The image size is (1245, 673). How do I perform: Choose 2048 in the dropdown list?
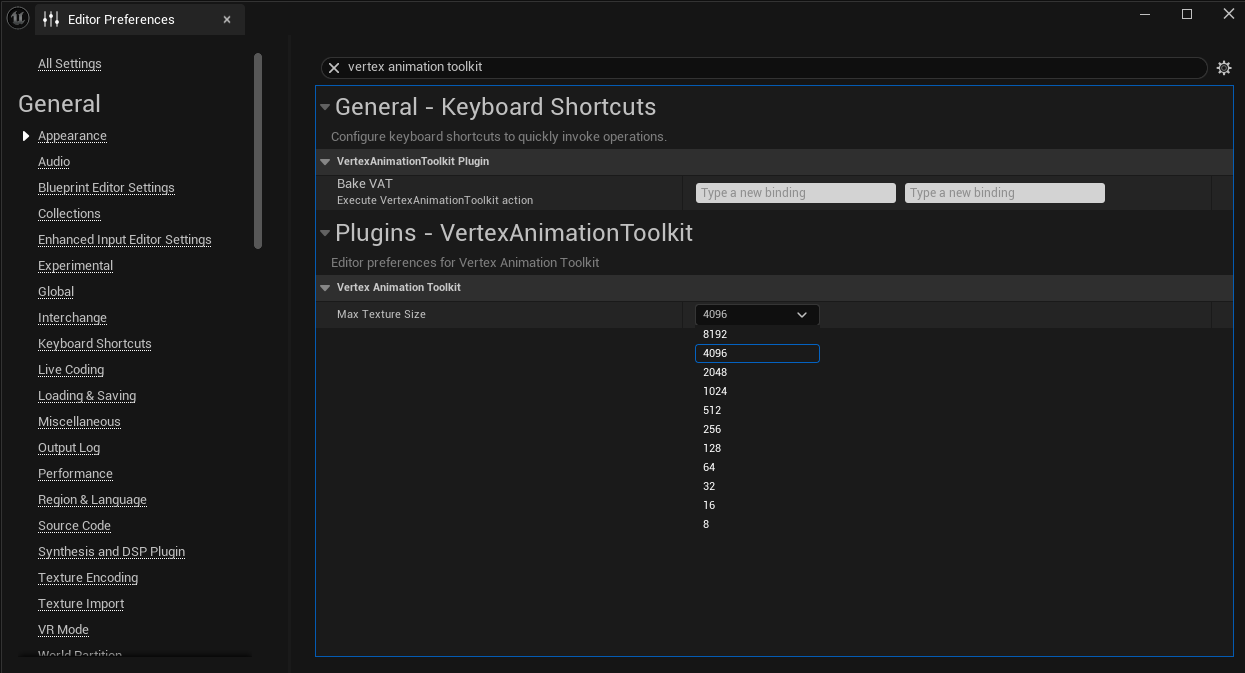click(757, 372)
